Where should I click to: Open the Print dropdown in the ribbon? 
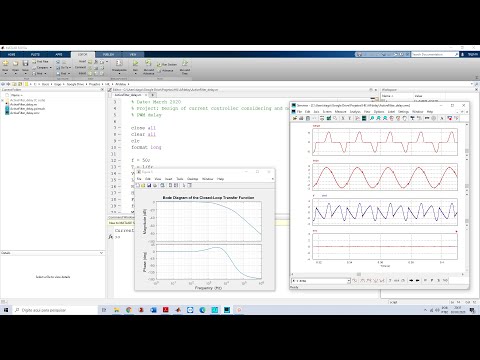39,73
